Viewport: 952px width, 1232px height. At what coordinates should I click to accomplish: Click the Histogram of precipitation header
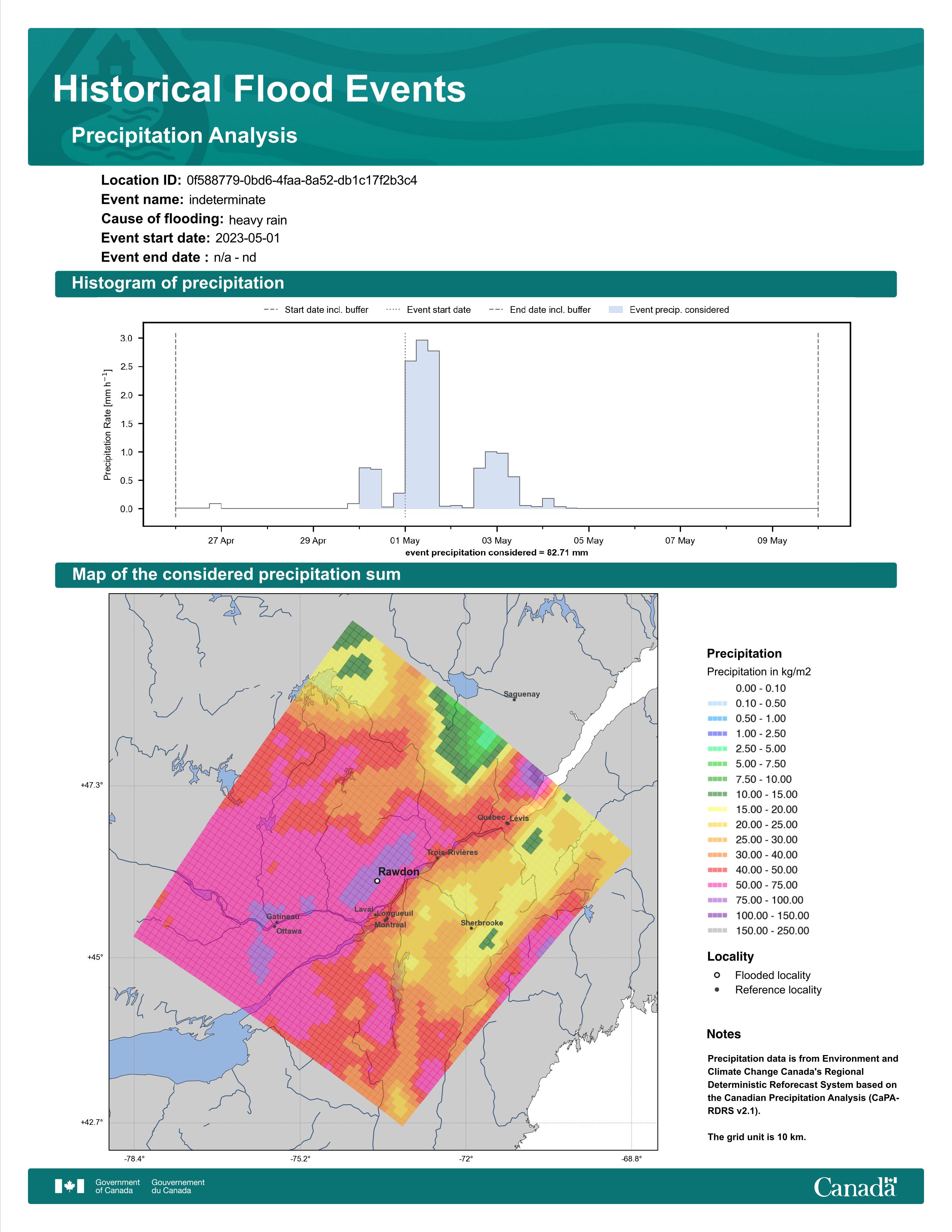click(178, 283)
